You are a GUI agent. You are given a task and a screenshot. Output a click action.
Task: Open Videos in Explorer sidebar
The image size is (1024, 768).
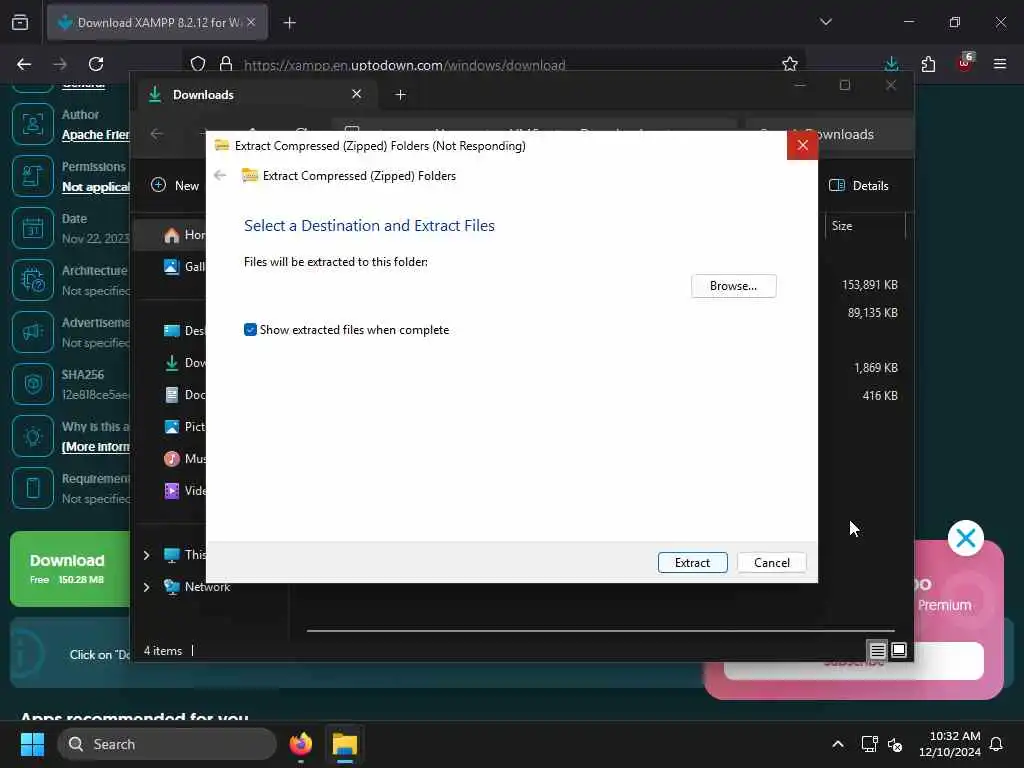[184, 490]
